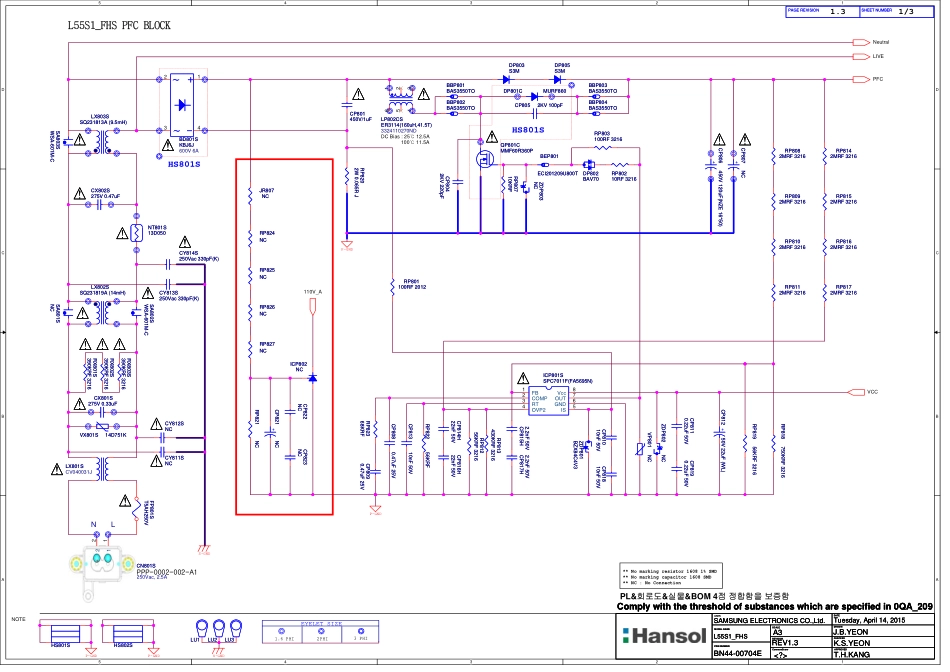Select the 2PHI eyelet size cell
Viewport: 950px width, 672px height.
pyautogui.click(x=321, y=636)
